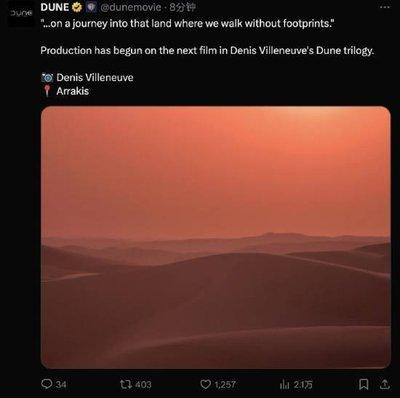The width and height of the screenshot is (400, 398).
Task: Click the "Production has begun" tweet text
Action: (207, 51)
